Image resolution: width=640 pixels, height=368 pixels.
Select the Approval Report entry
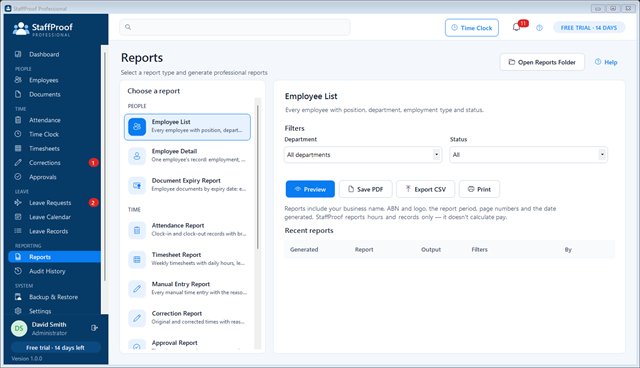187,344
